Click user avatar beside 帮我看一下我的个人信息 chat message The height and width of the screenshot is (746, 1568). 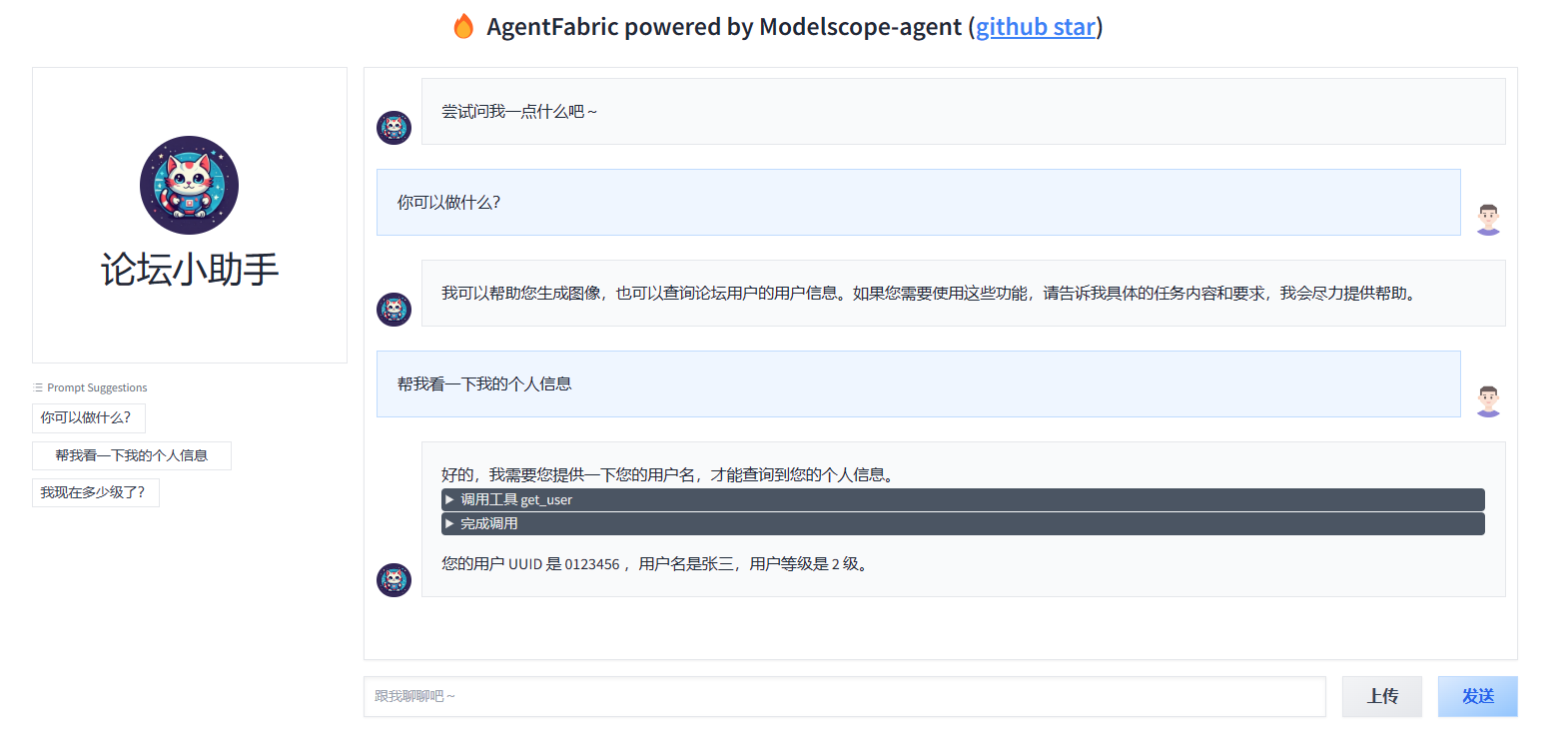tap(1488, 400)
